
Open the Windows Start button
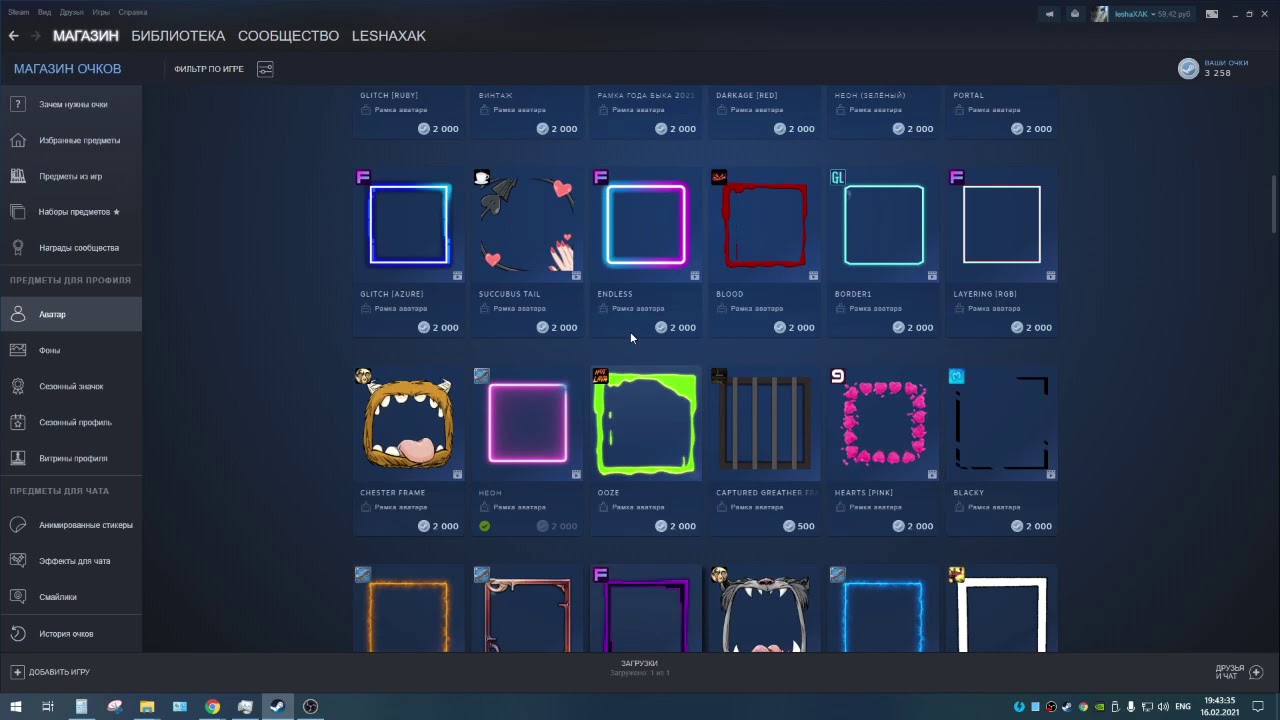point(14,706)
